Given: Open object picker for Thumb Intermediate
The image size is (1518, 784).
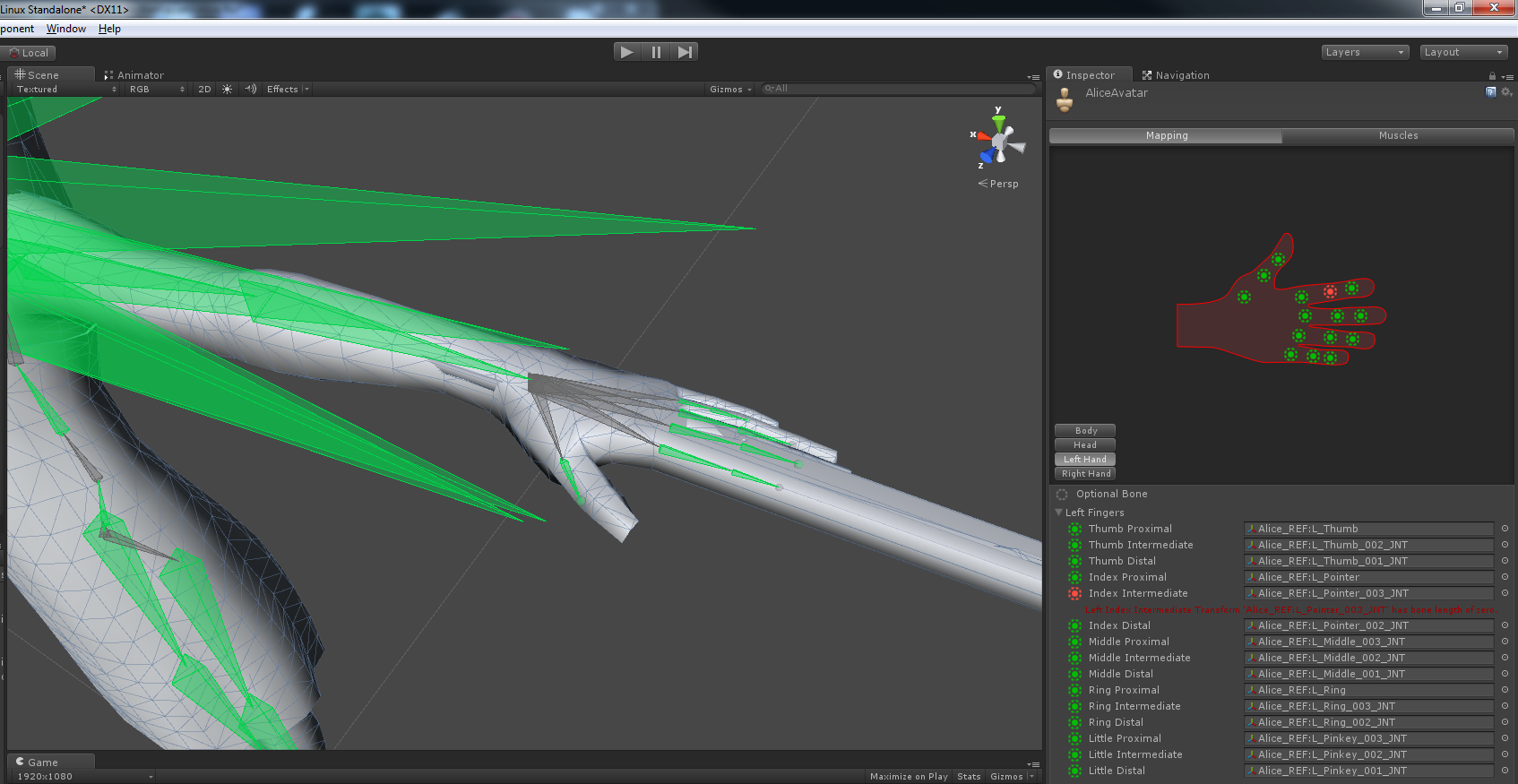Looking at the screenshot, I should (1505, 545).
